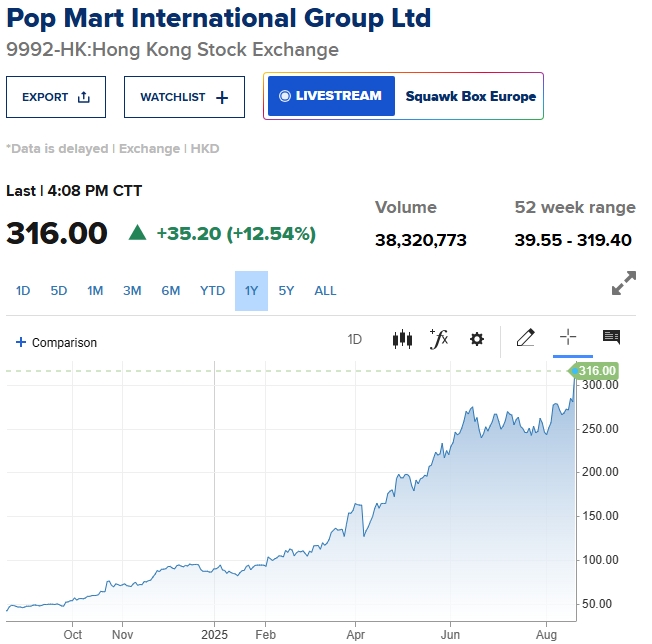Expand chart to full screen
This screenshot has height=644, width=652.
(624, 284)
